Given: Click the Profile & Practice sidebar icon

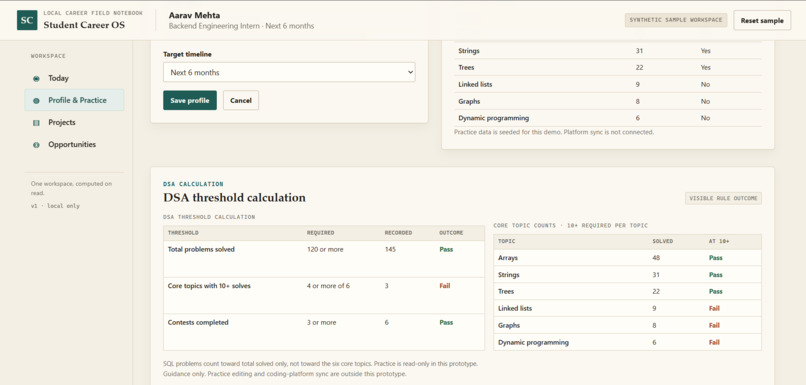Looking at the screenshot, I should coord(36,101).
